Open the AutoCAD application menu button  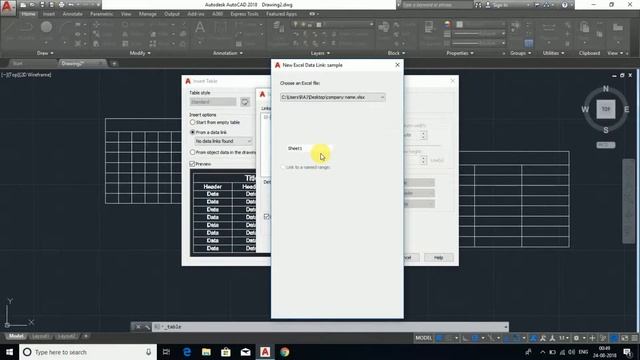tap(7, 7)
